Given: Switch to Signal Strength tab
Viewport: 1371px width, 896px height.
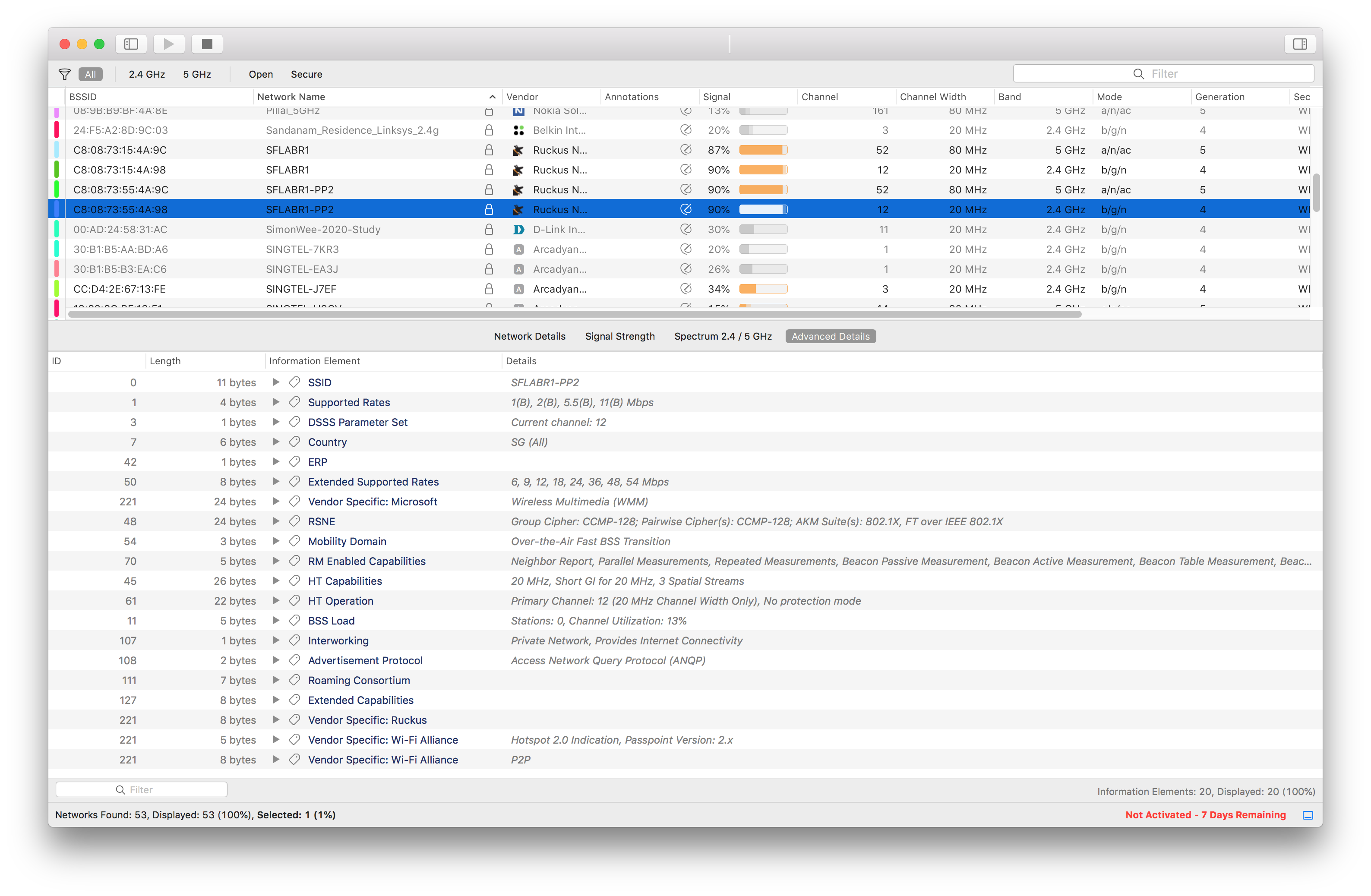Looking at the screenshot, I should click(620, 336).
